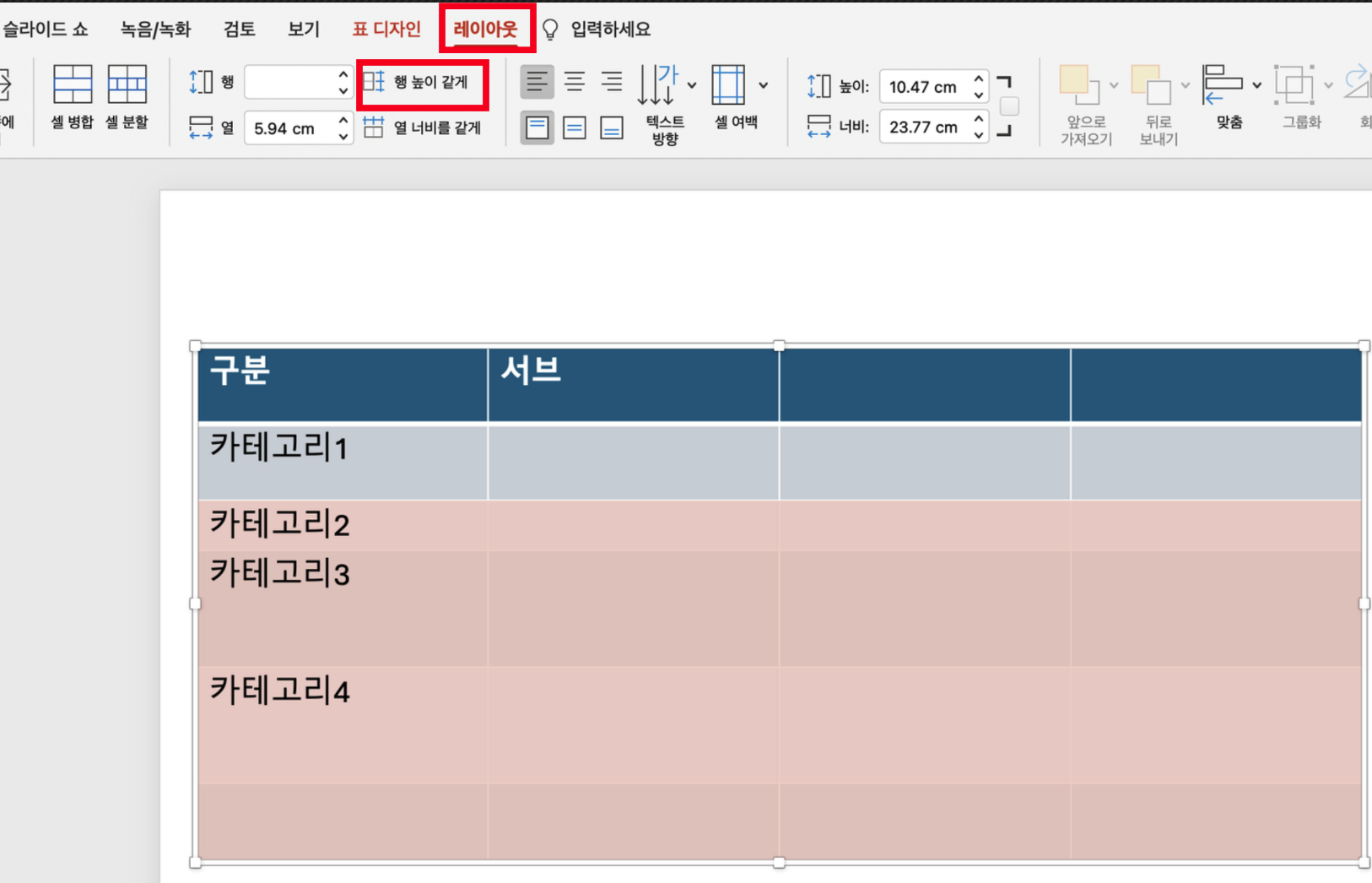Select the 카테고리2 cell
This screenshot has height=883, width=1372.
point(343,526)
